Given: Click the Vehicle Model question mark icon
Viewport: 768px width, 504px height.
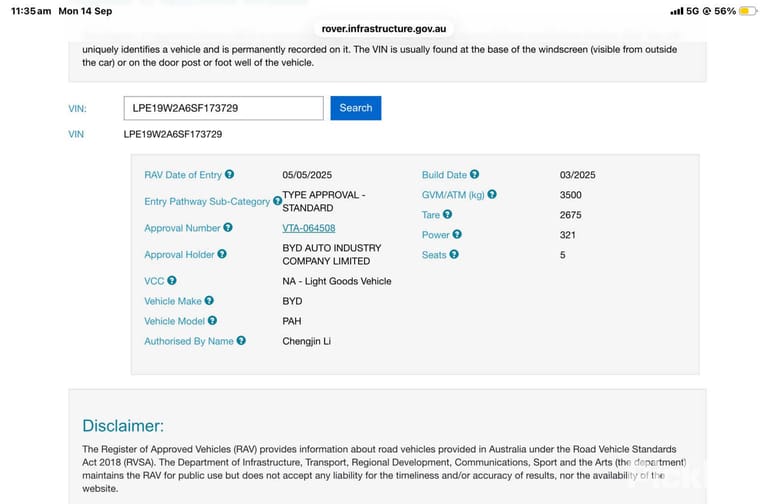Looking at the screenshot, I should point(212,321).
